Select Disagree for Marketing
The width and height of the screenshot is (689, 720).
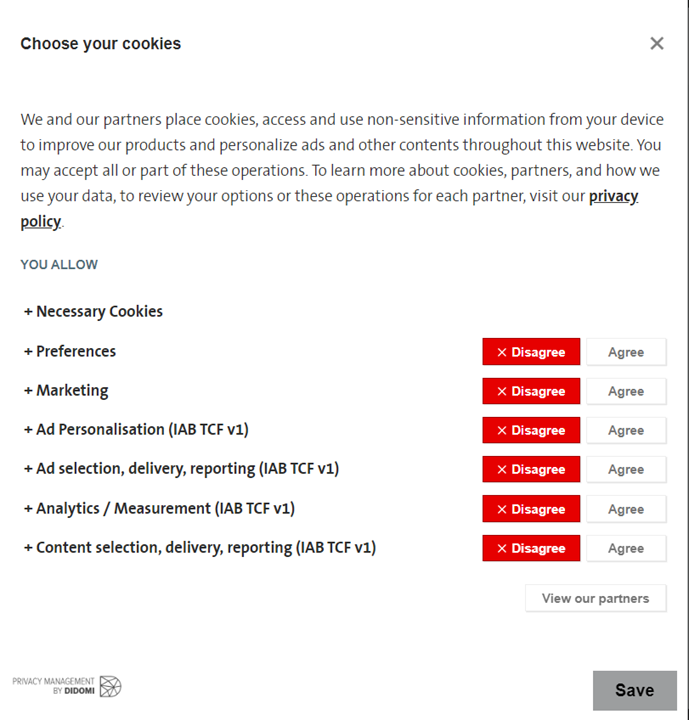tap(531, 391)
